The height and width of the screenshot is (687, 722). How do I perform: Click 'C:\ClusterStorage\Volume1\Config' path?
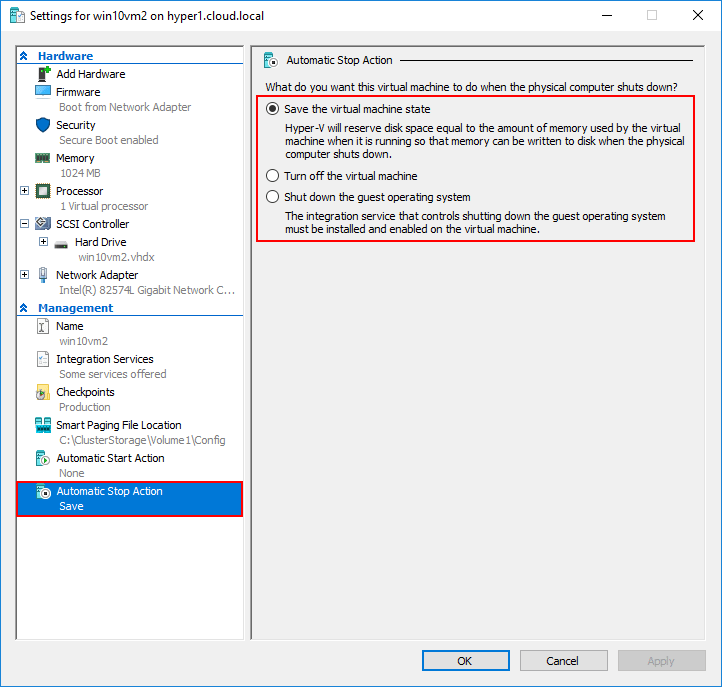142,440
